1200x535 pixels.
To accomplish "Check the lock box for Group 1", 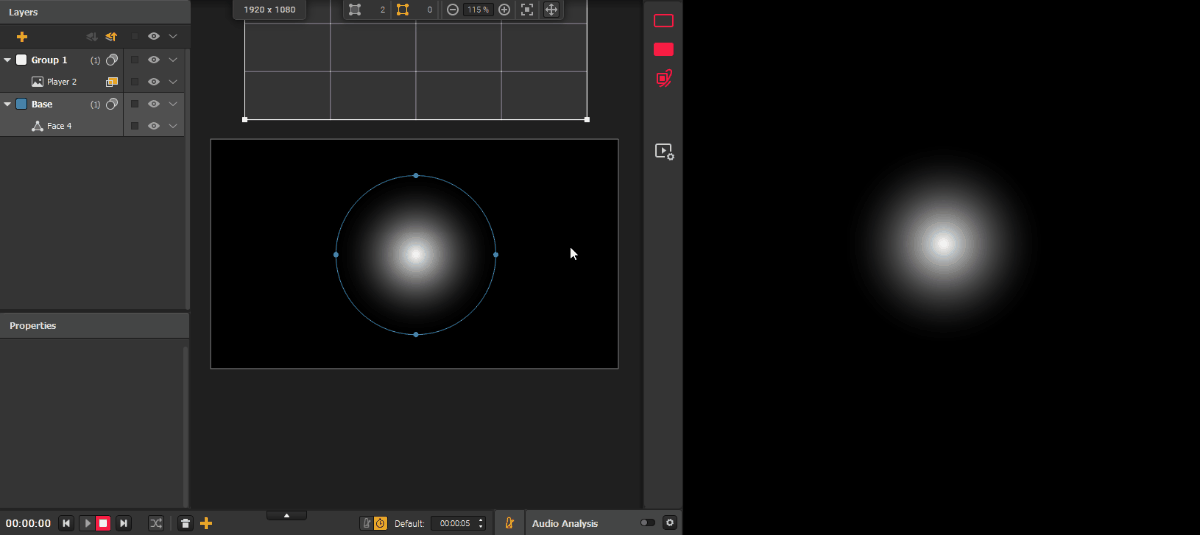I will coord(134,60).
